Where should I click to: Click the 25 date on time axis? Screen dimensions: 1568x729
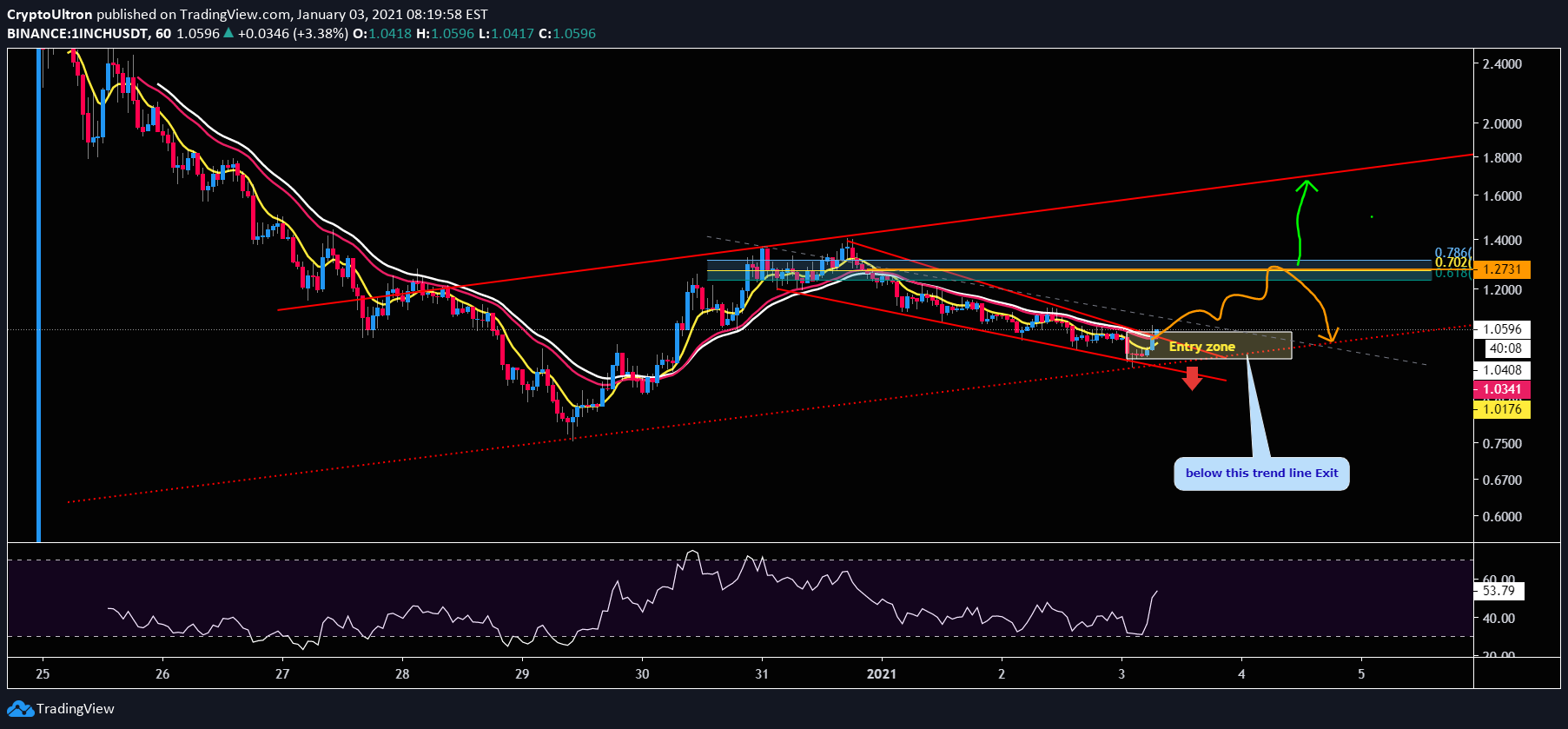(43, 674)
